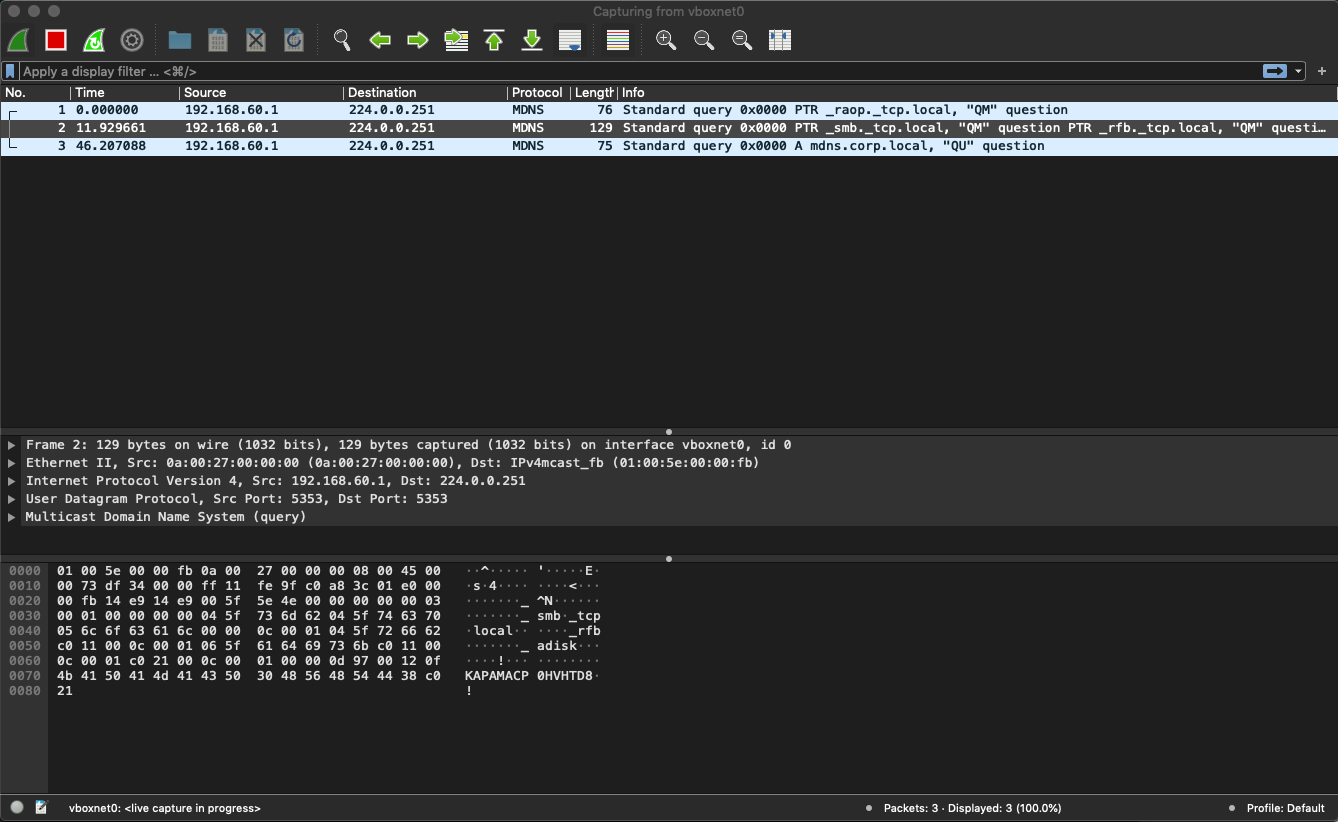Restart the current capture

click(94, 40)
